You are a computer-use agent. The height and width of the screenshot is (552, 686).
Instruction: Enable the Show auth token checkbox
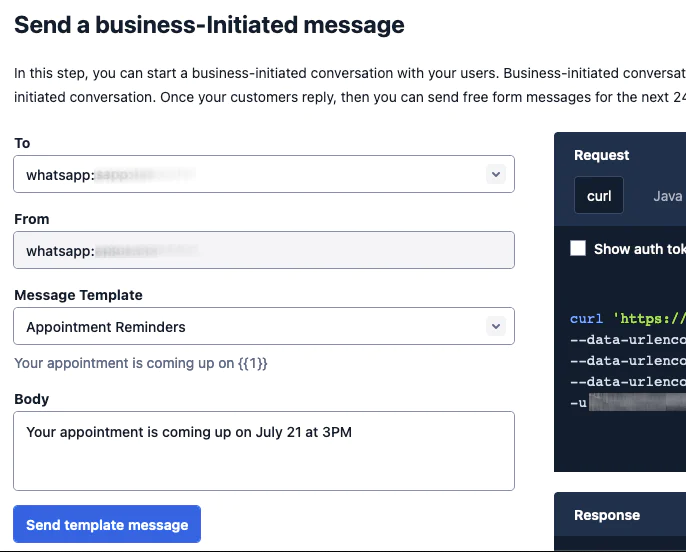pyautogui.click(x=578, y=248)
